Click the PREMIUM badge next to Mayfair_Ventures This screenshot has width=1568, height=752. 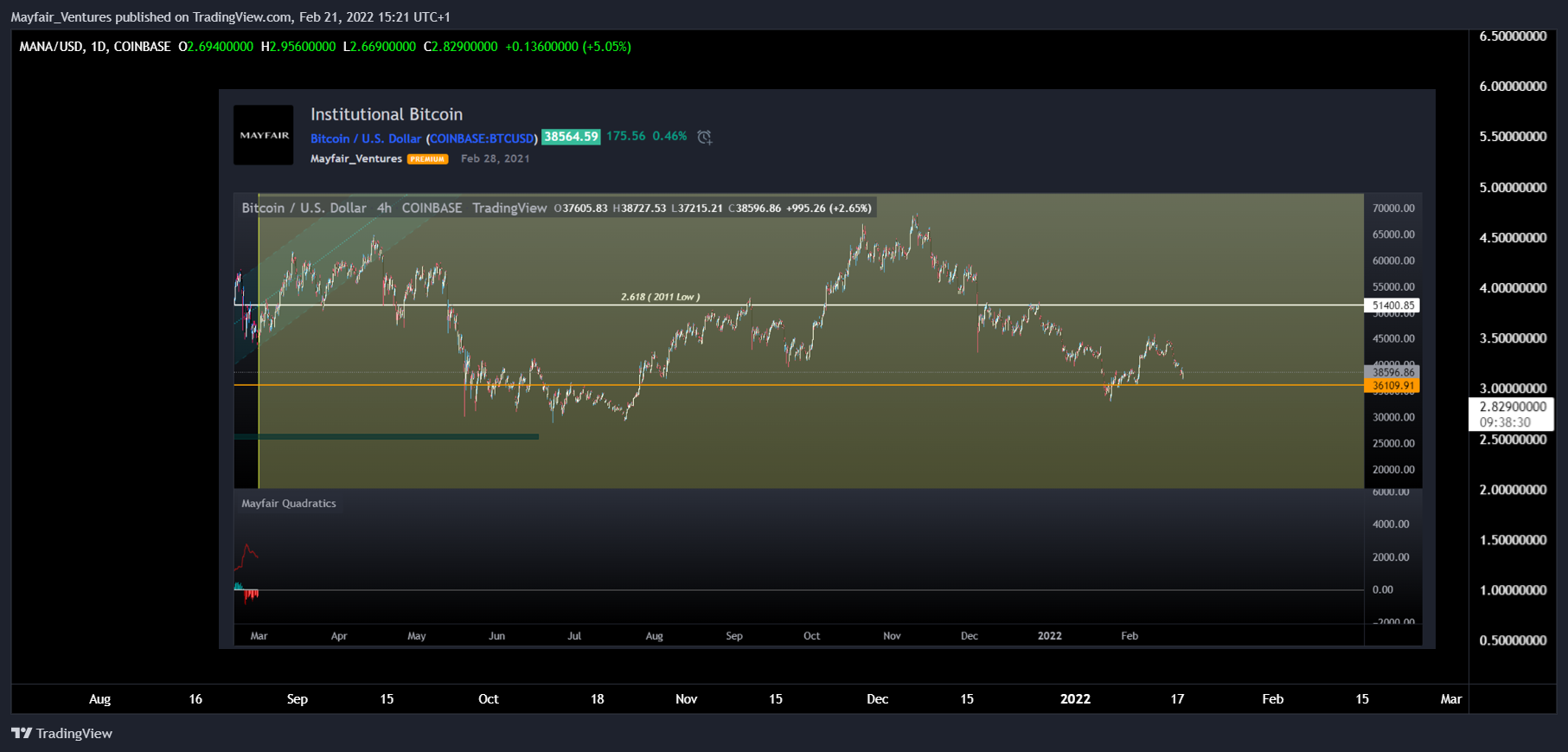coord(427,159)
